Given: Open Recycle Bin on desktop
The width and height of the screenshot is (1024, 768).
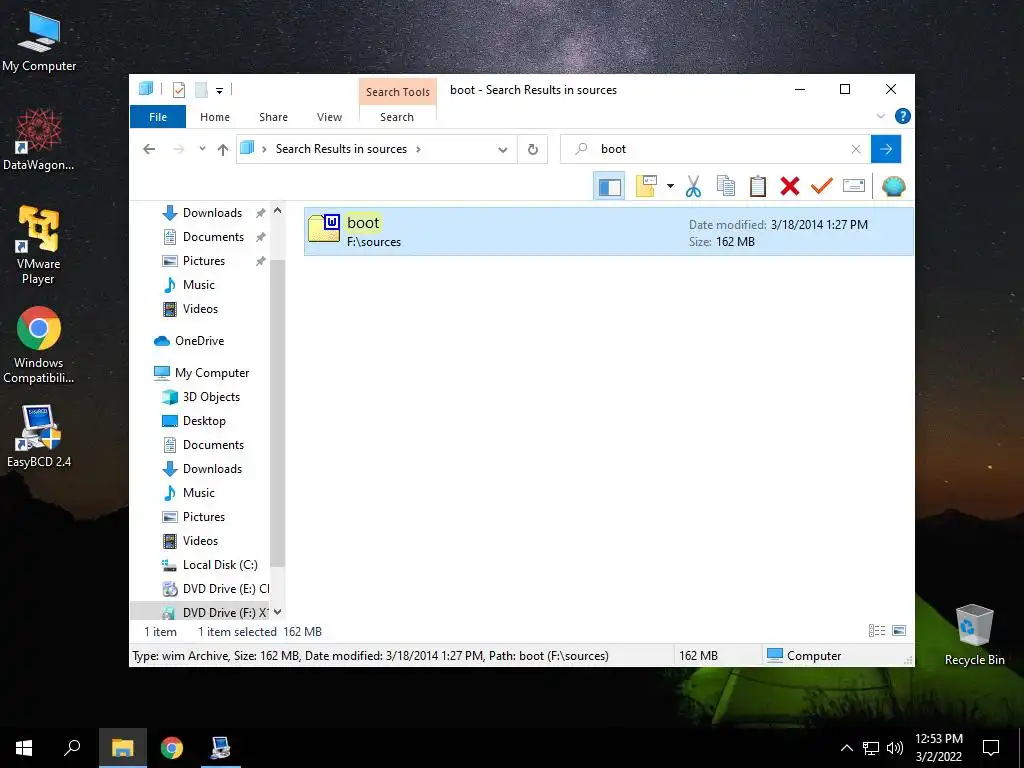Looking at the screenshot, I should 974,635.
